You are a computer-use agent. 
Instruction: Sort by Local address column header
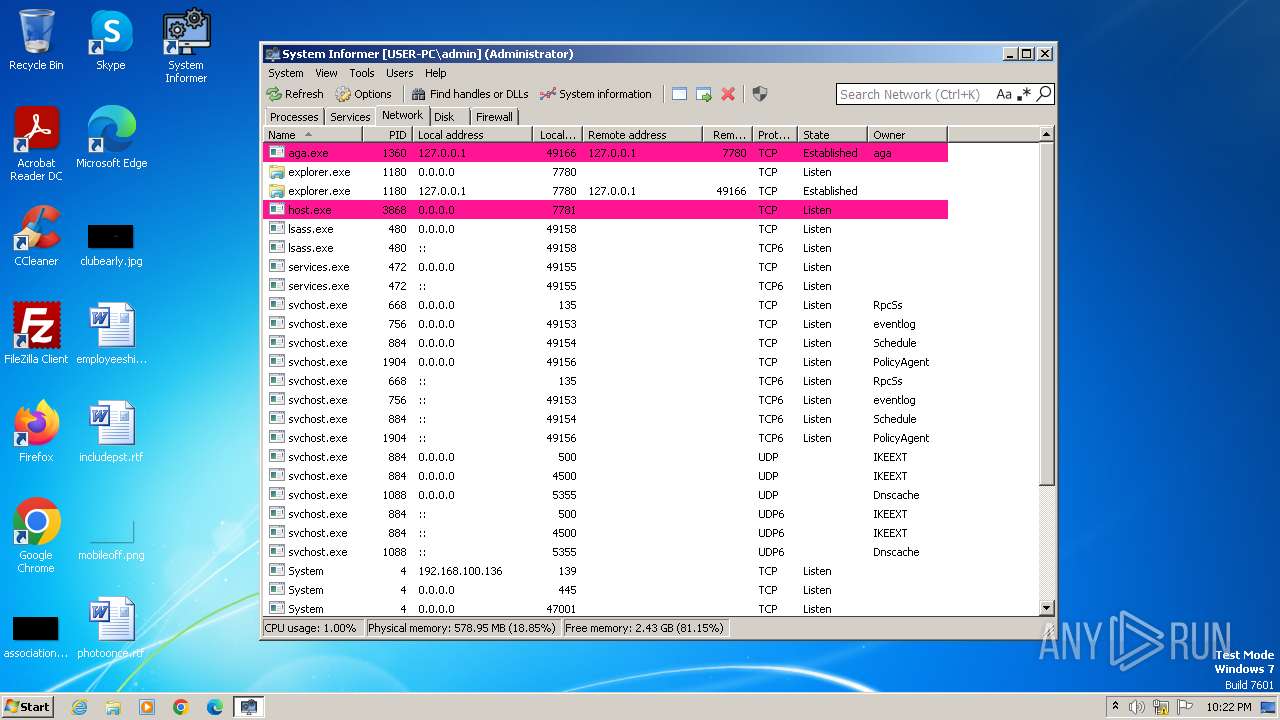(x=472, y=134)
